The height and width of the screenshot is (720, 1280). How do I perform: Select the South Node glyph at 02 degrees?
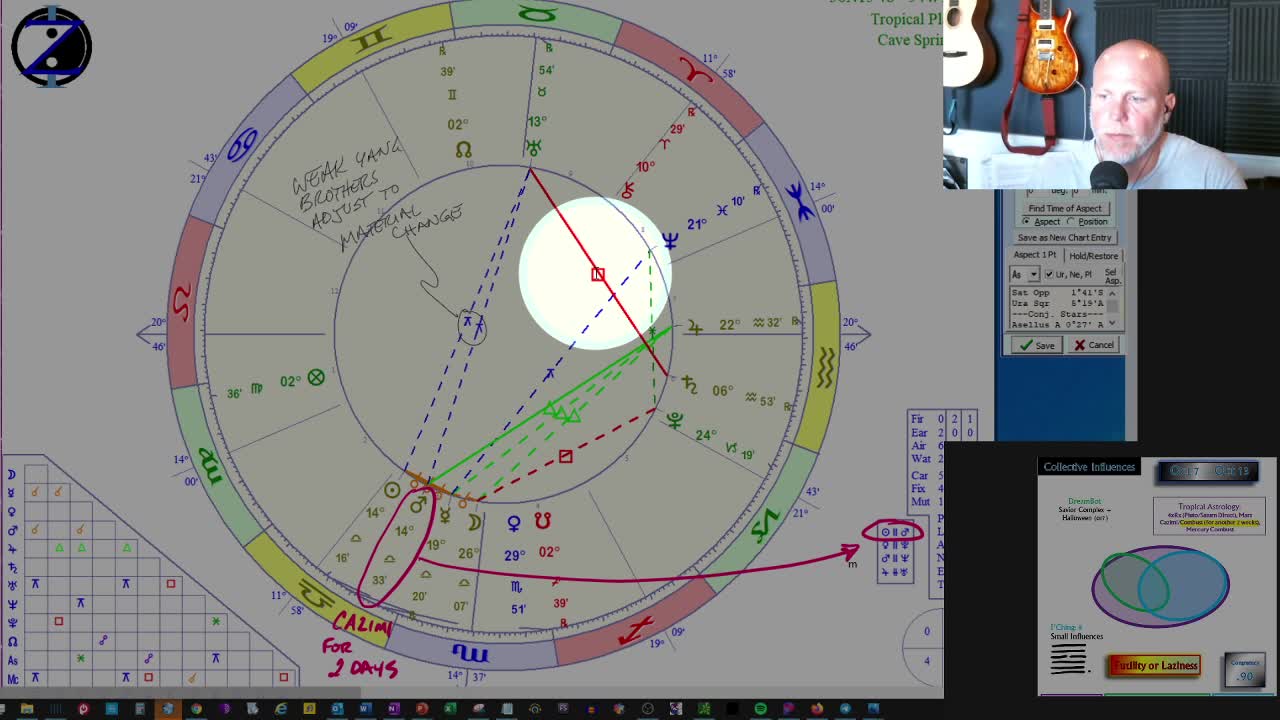click(543, 521)
